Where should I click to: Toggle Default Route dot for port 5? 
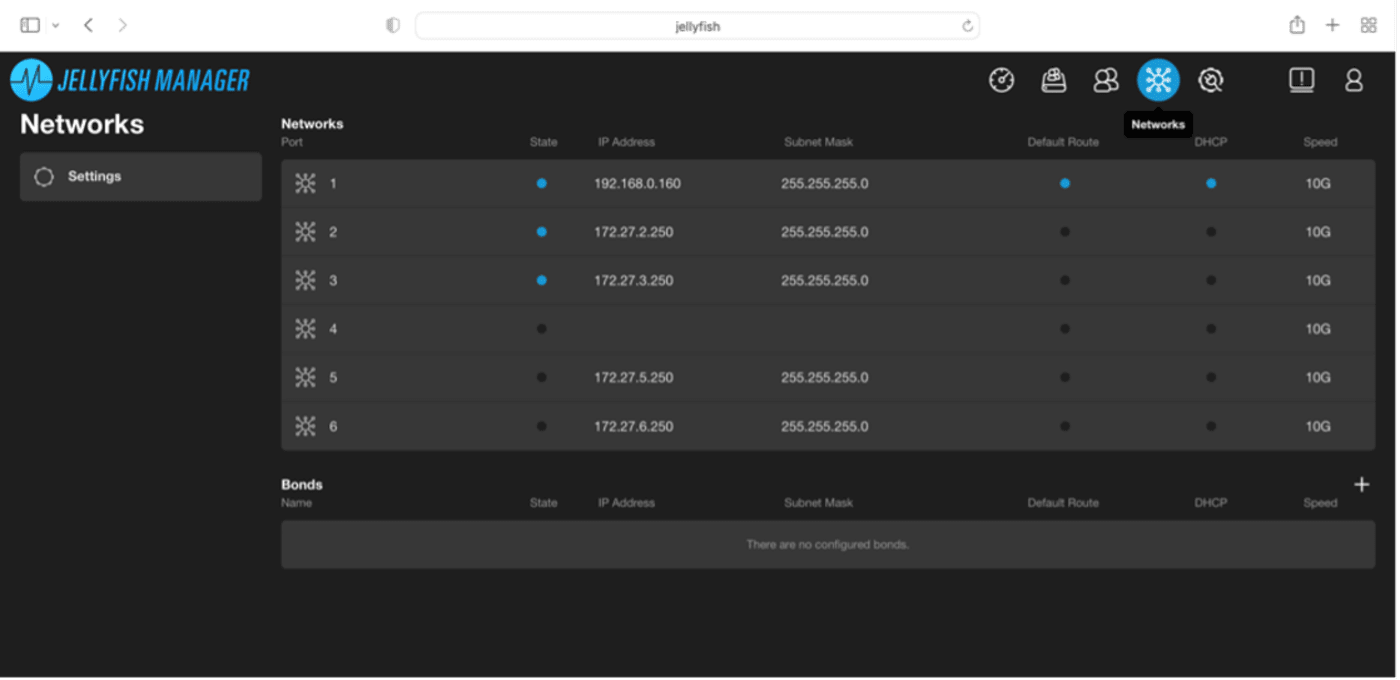coord(1065,378)
